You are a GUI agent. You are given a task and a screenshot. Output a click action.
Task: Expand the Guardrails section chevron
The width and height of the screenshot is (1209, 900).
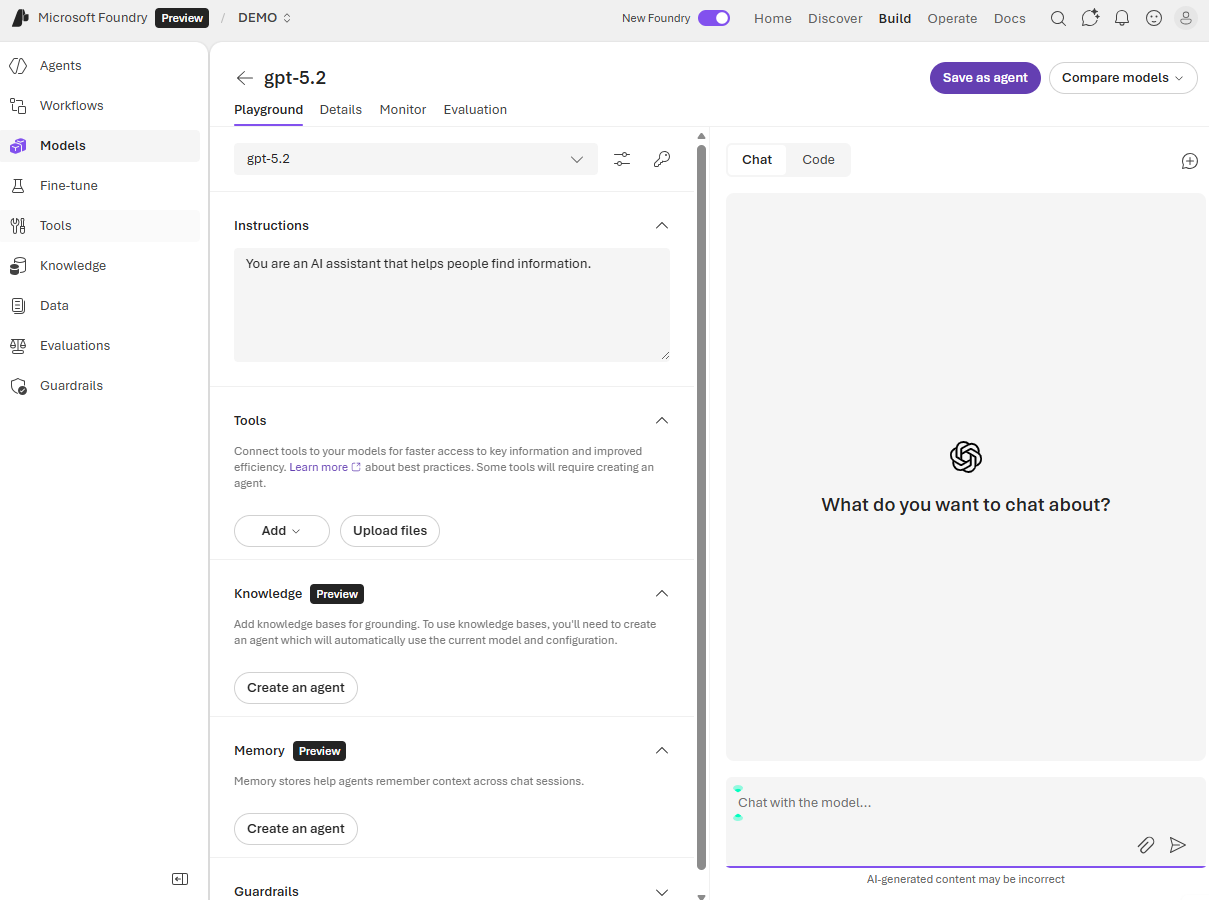coord(661,892)
